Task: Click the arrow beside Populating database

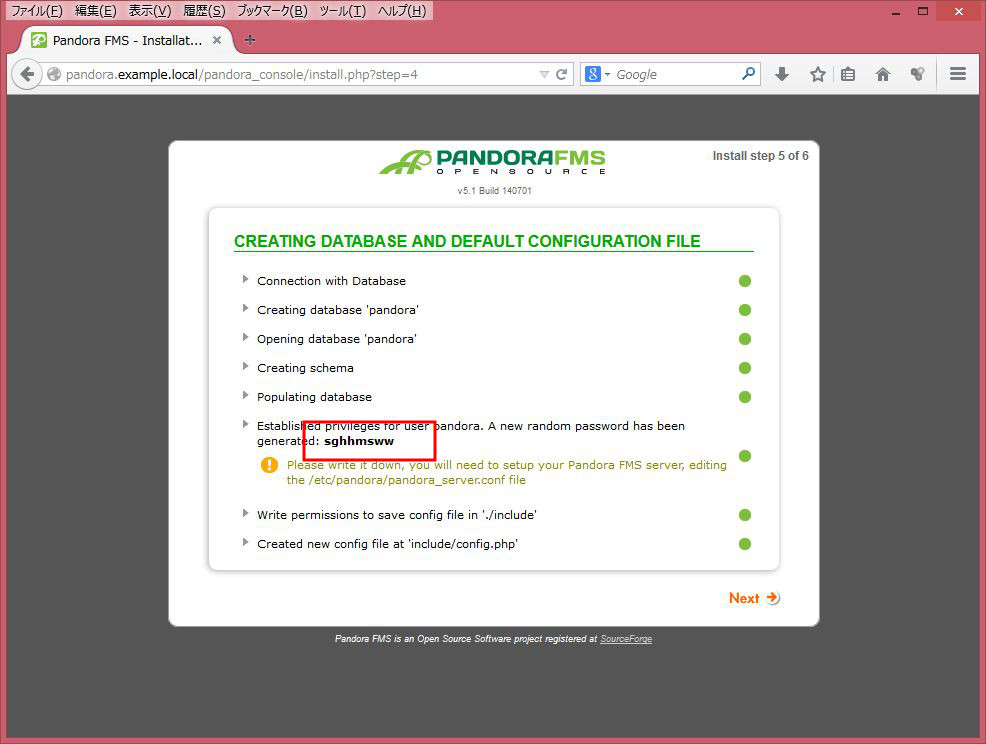Action: (x=245, y=394)
